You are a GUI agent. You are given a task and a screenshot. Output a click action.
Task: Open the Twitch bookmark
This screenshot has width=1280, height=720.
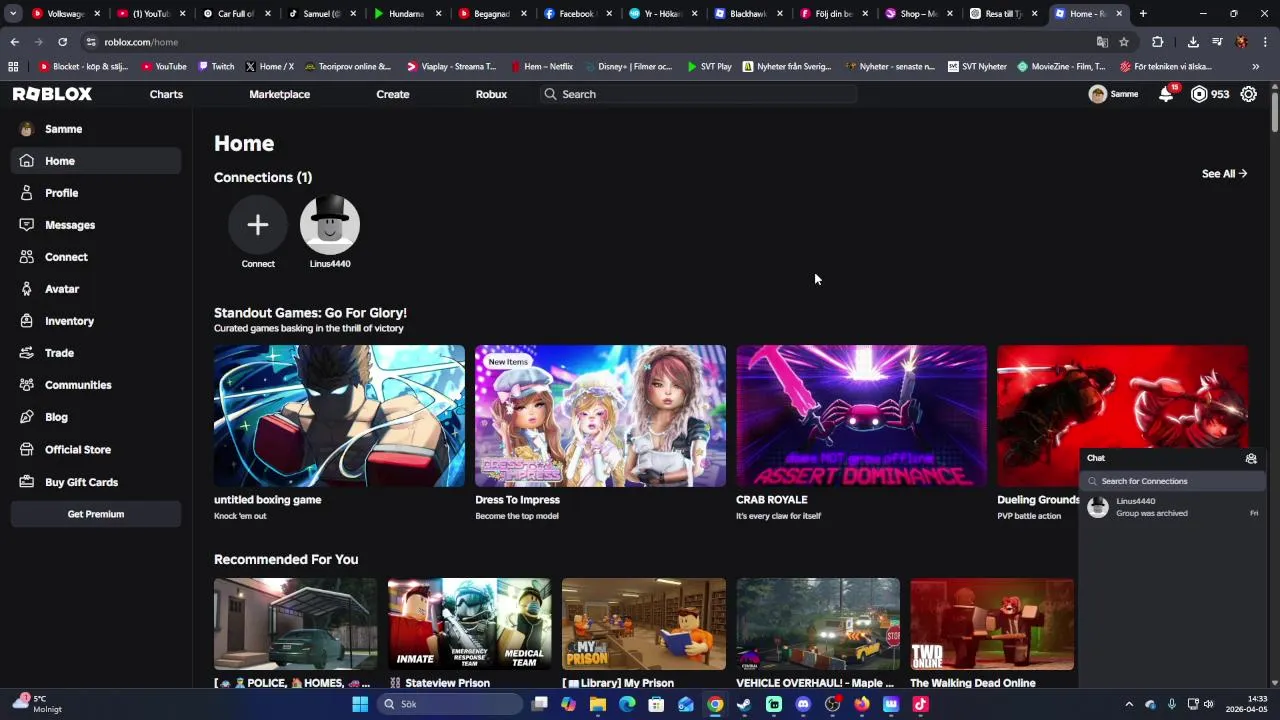pos(216,67)
